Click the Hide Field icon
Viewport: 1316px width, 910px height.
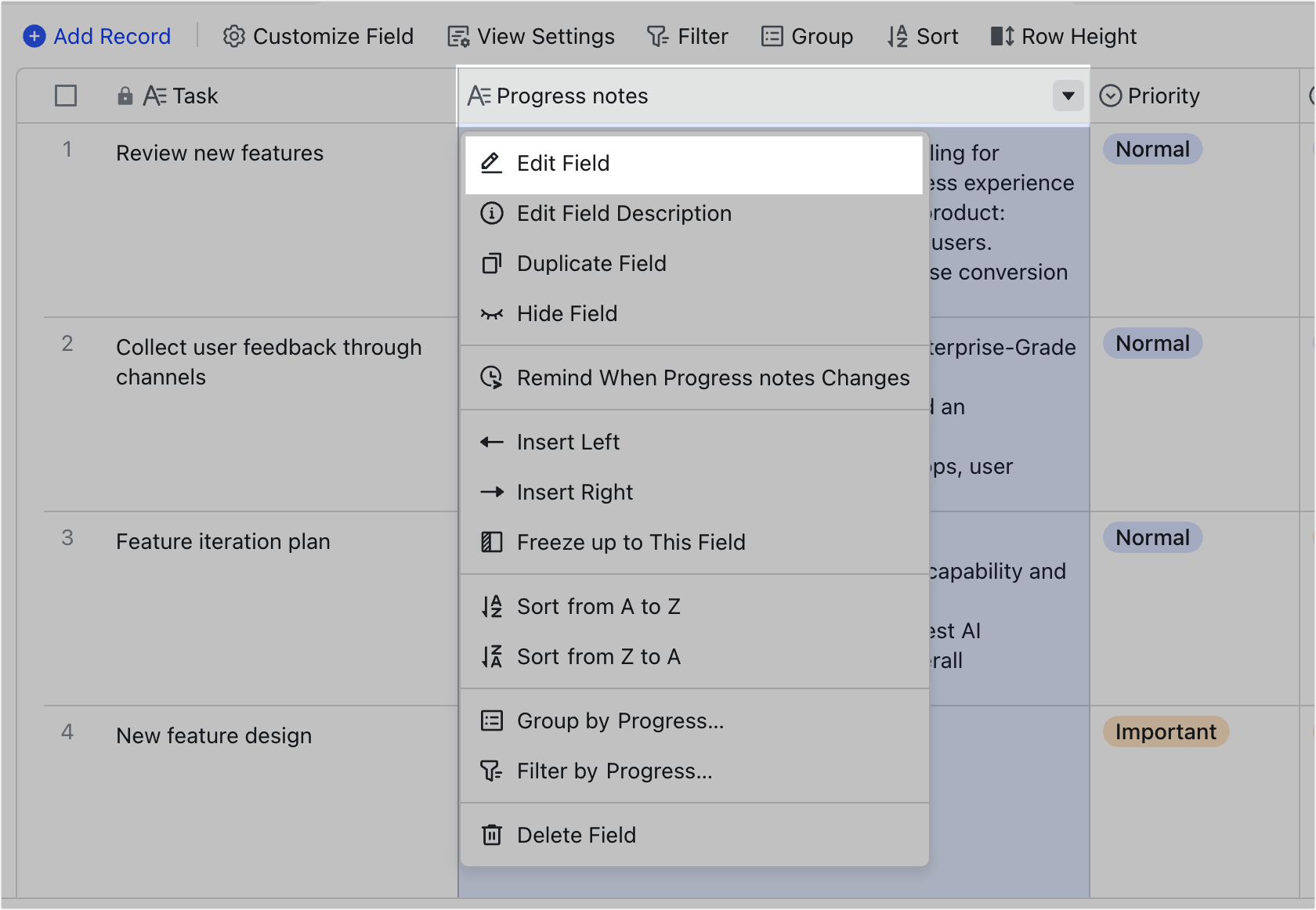click(491, 313)
